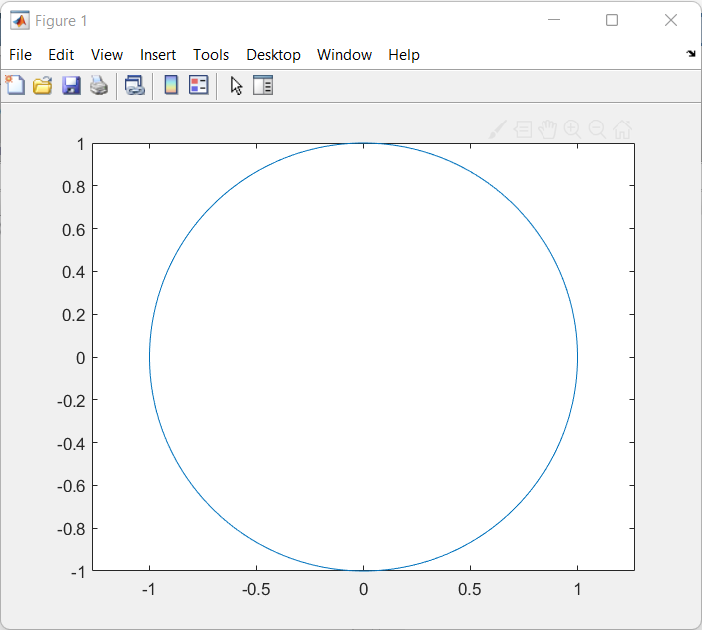
Task: Select the zoom in magnifier tool
Action: coord(572,130)
